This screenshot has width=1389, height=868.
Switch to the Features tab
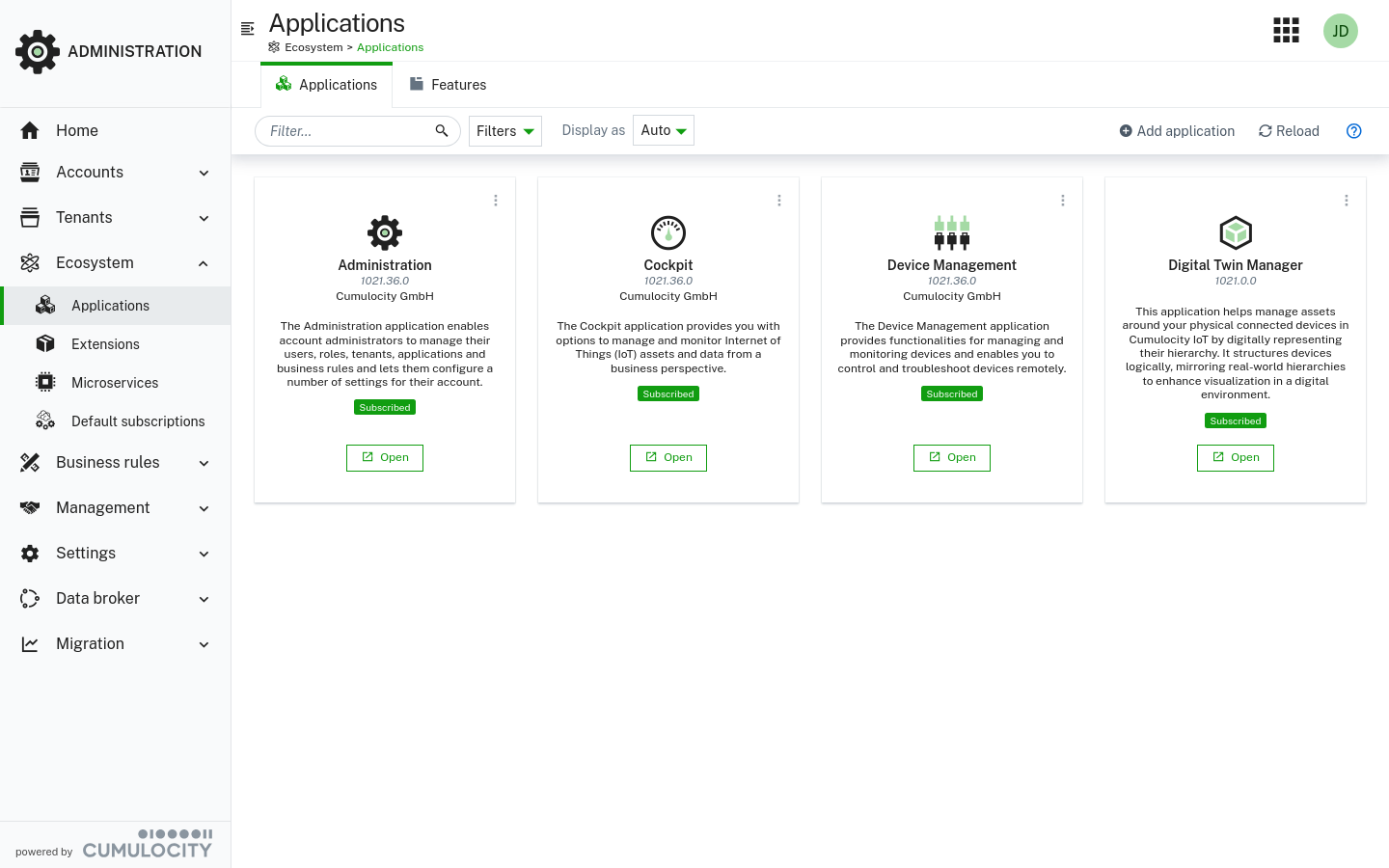coord(448,84)
